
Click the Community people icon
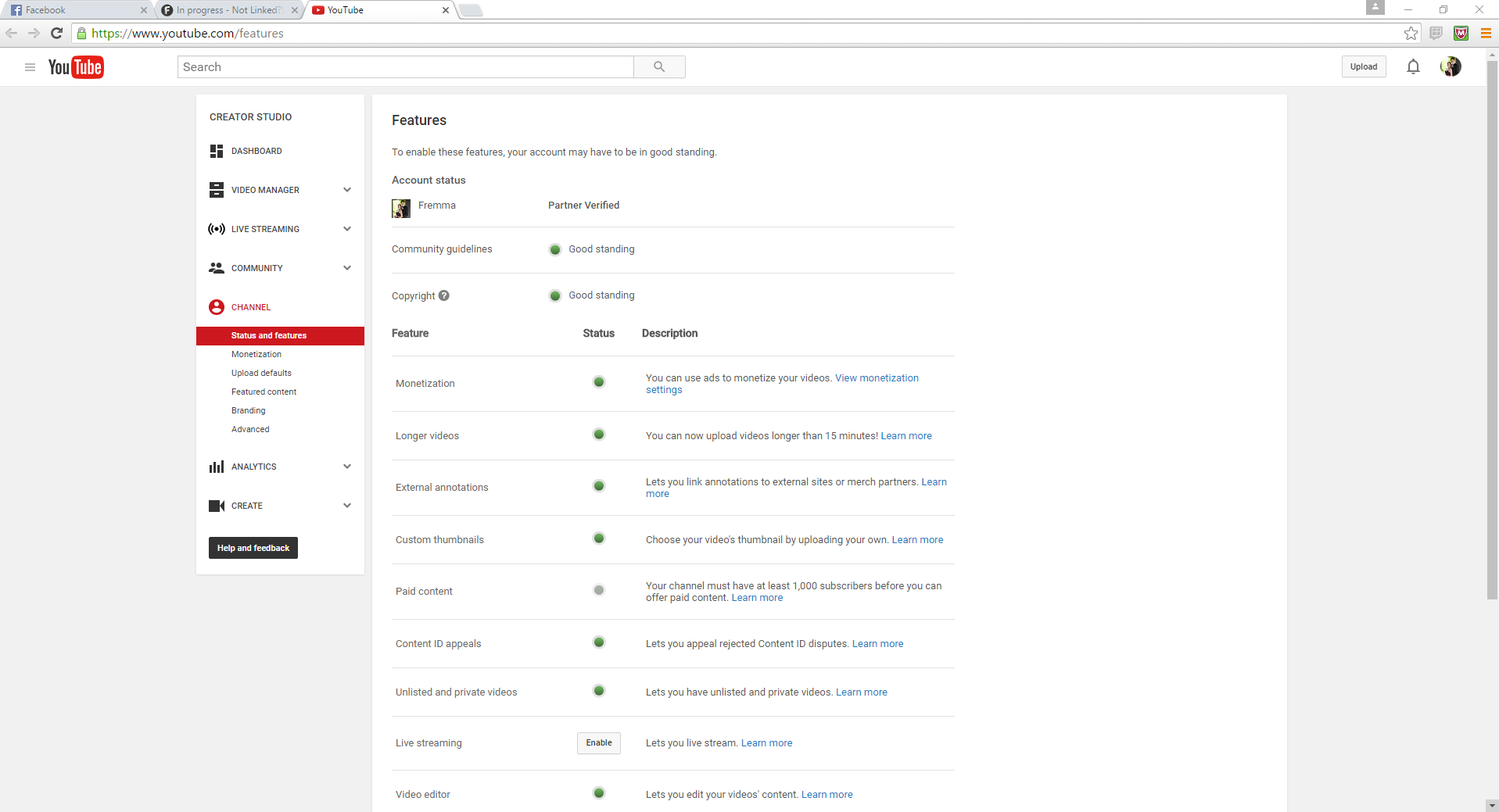(x=217, y=268)
